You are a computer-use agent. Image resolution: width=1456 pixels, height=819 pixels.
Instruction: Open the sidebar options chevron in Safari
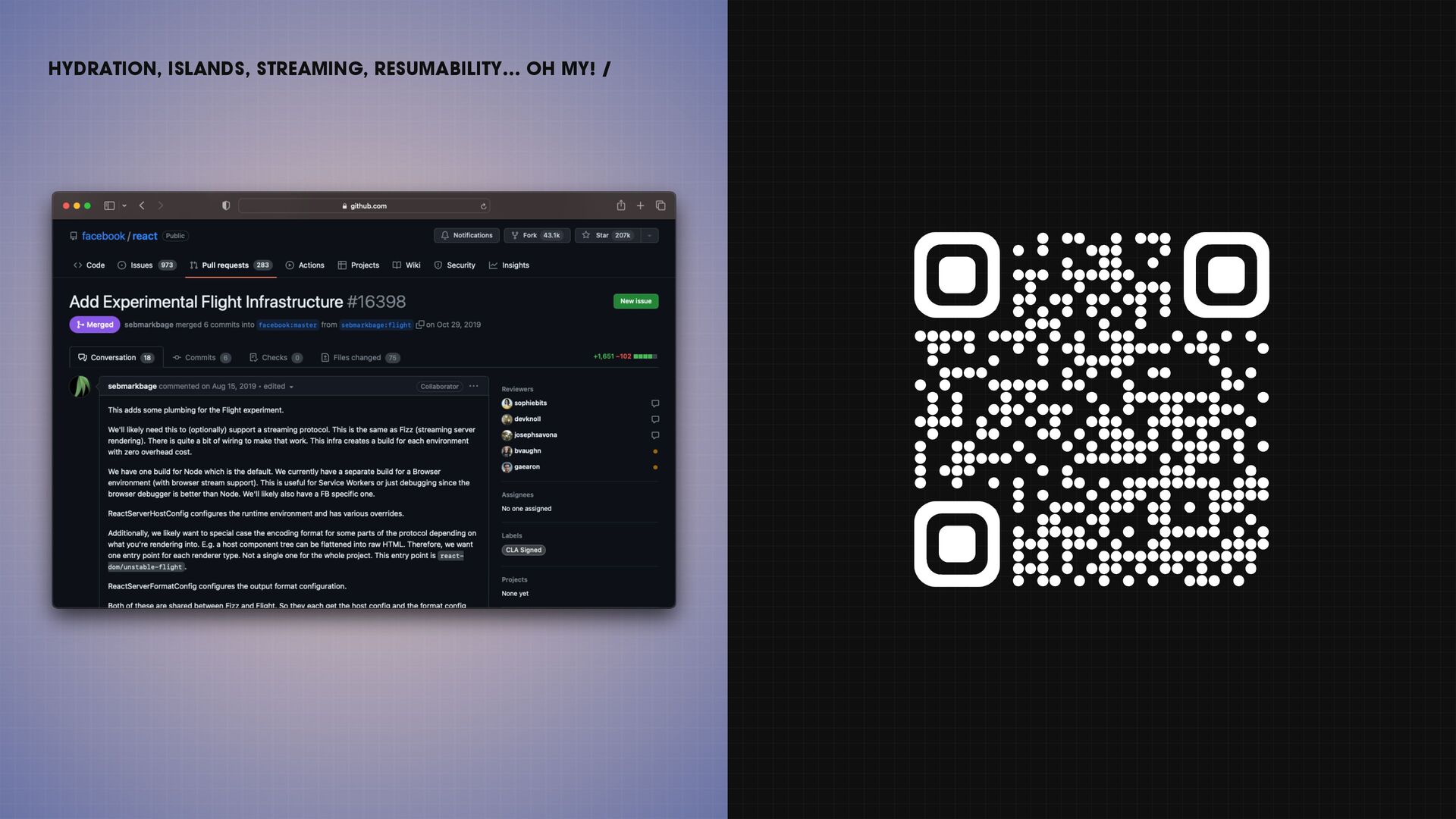coord(124,206)
